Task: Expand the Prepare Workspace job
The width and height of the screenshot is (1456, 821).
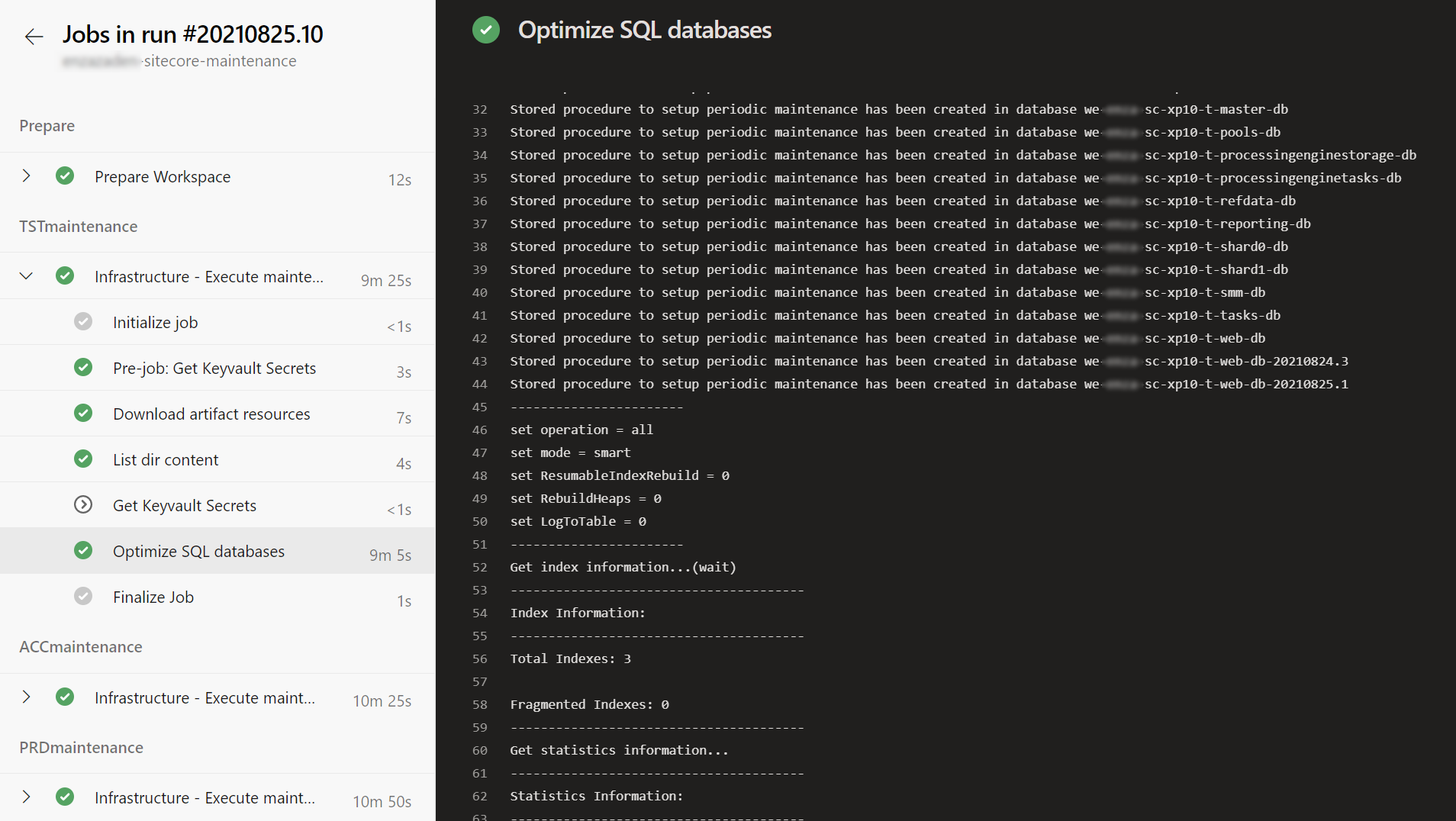Action: pos(27,176)
